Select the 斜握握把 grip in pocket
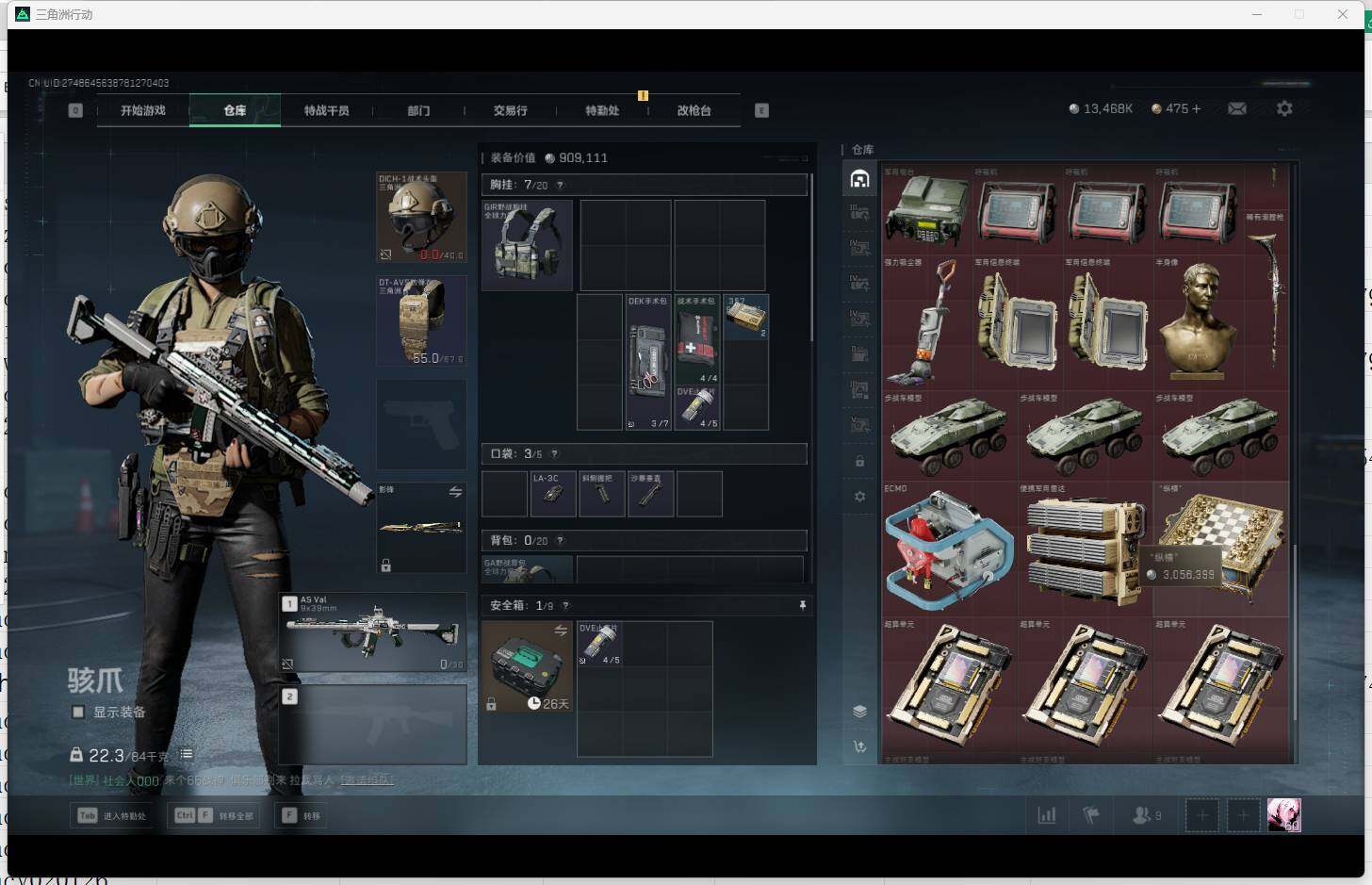Screen dimensions: 1372x885 click(x=602, y=494)
